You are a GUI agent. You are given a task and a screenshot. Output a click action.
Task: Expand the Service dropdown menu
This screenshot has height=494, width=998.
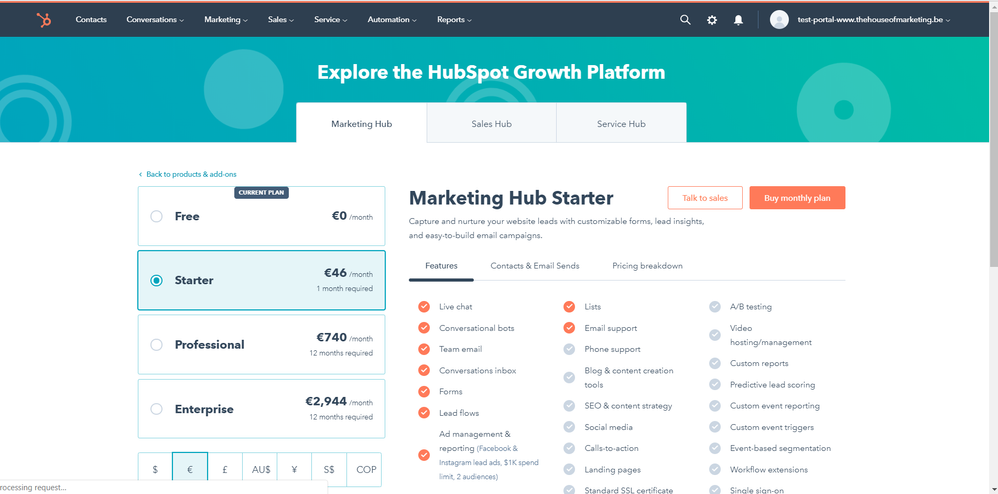[330, 20]
